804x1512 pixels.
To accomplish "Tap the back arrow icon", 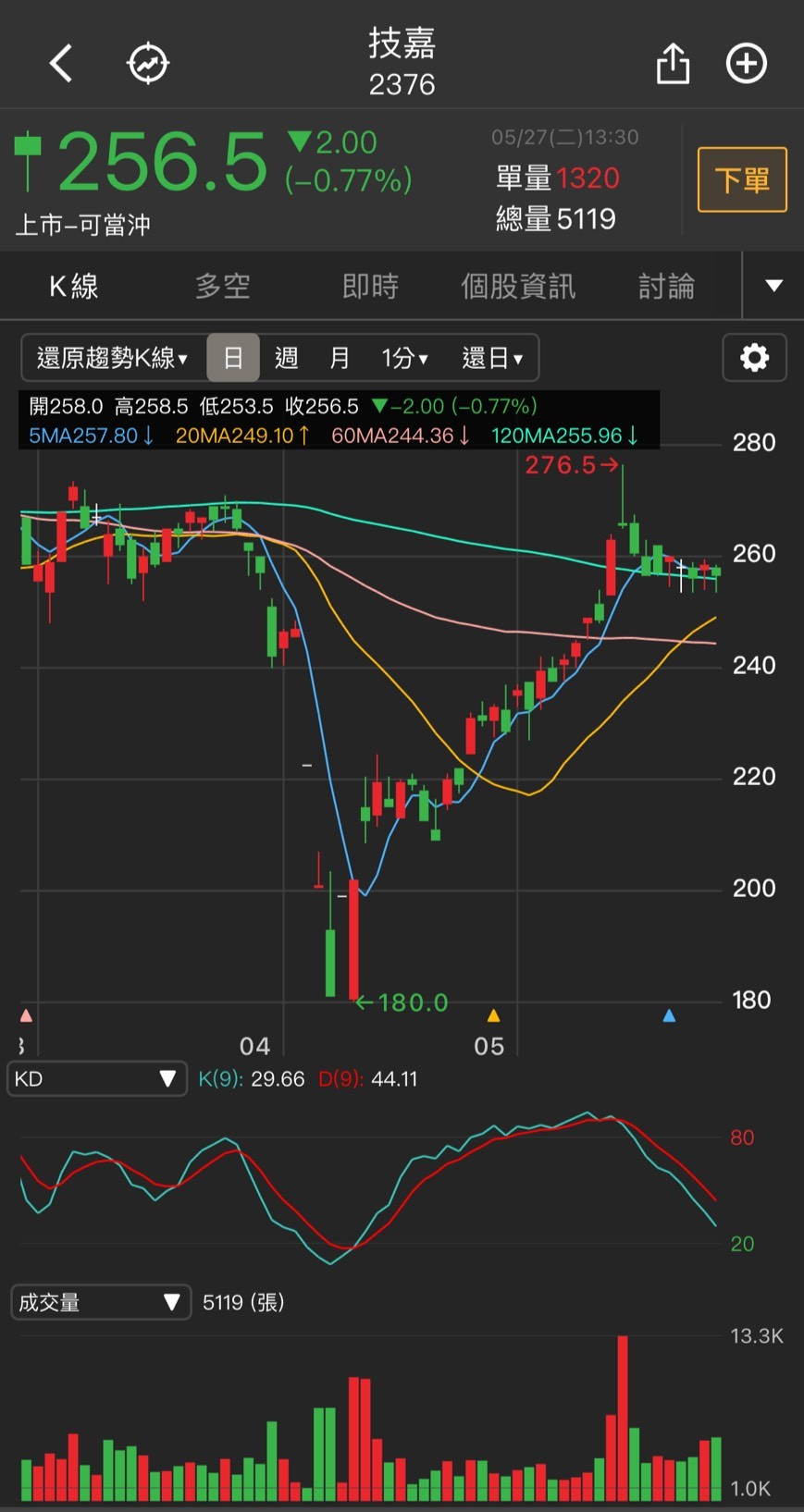I will (x=61, y=64).
